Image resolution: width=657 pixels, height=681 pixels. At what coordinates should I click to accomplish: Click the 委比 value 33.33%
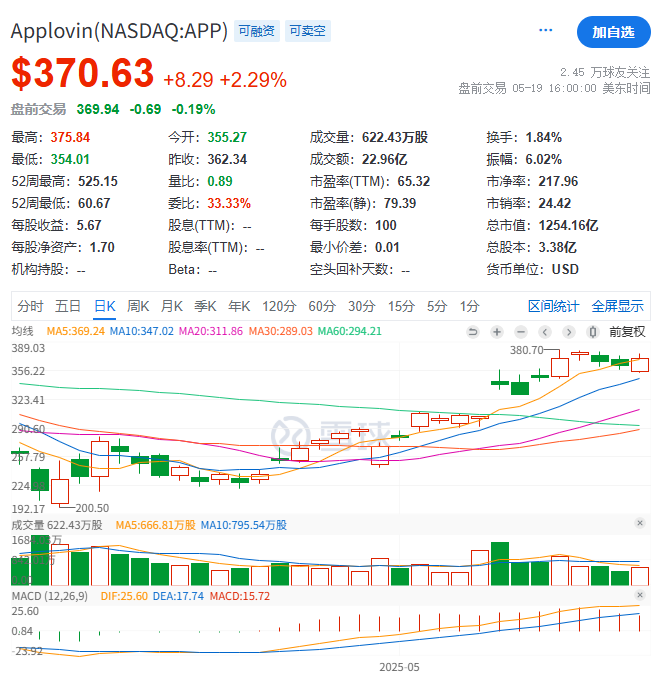coord(229,203)
